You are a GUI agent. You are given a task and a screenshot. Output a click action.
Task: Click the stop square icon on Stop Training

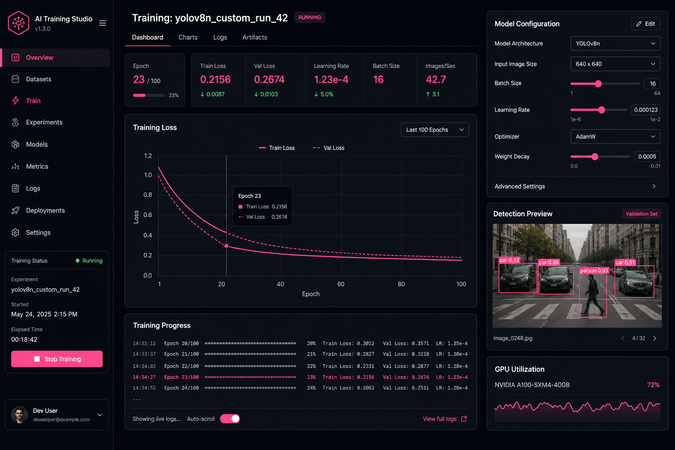(37, 359)
